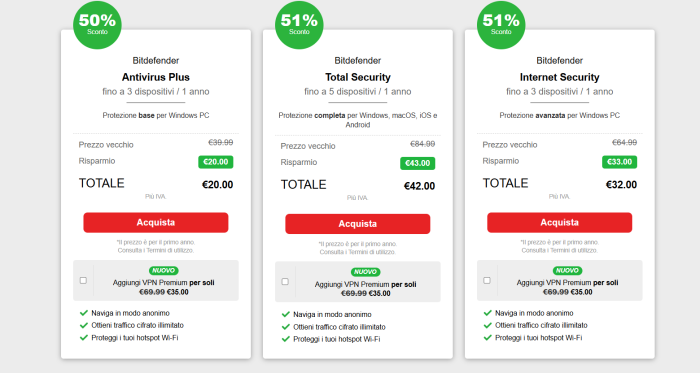Click the NUOVO badge under Total Security
The image size is (700, 373).
(365, 272)
